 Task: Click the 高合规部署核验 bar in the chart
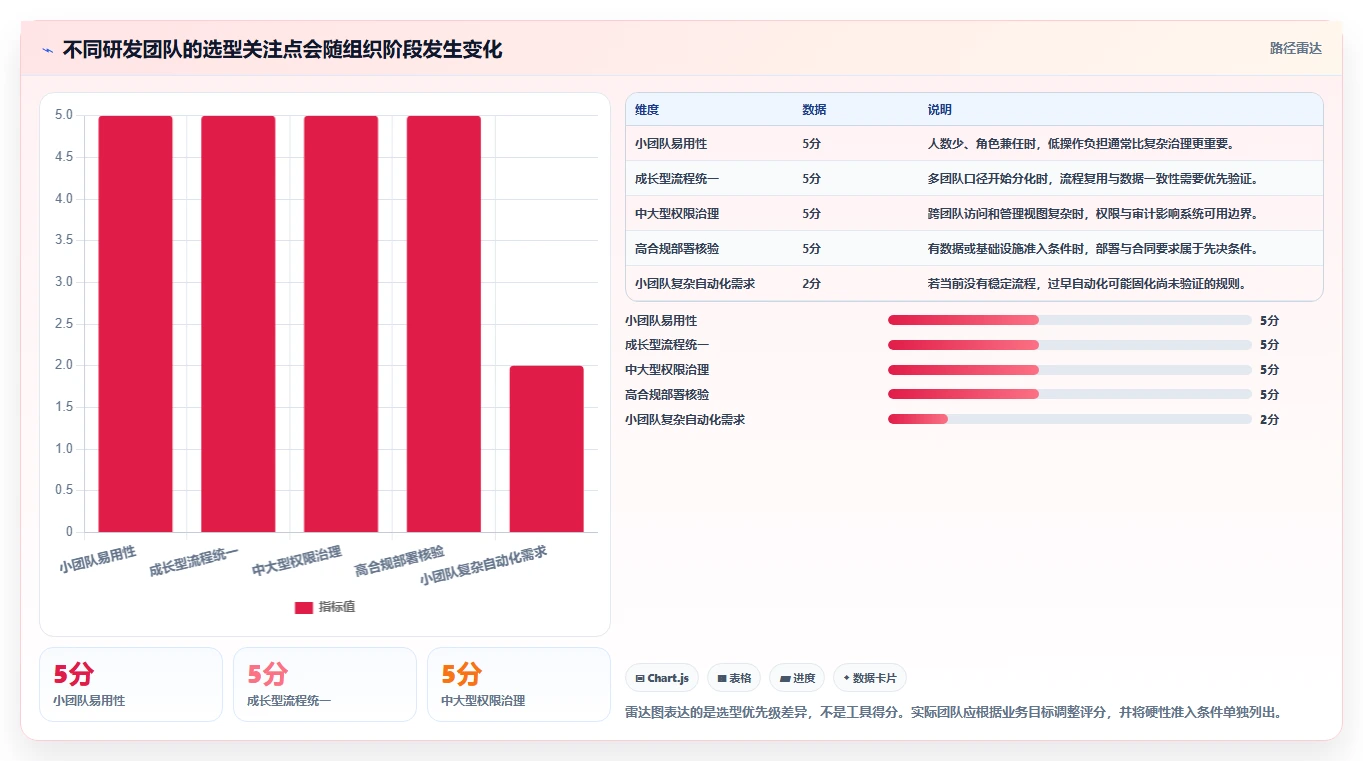[444, 324]
